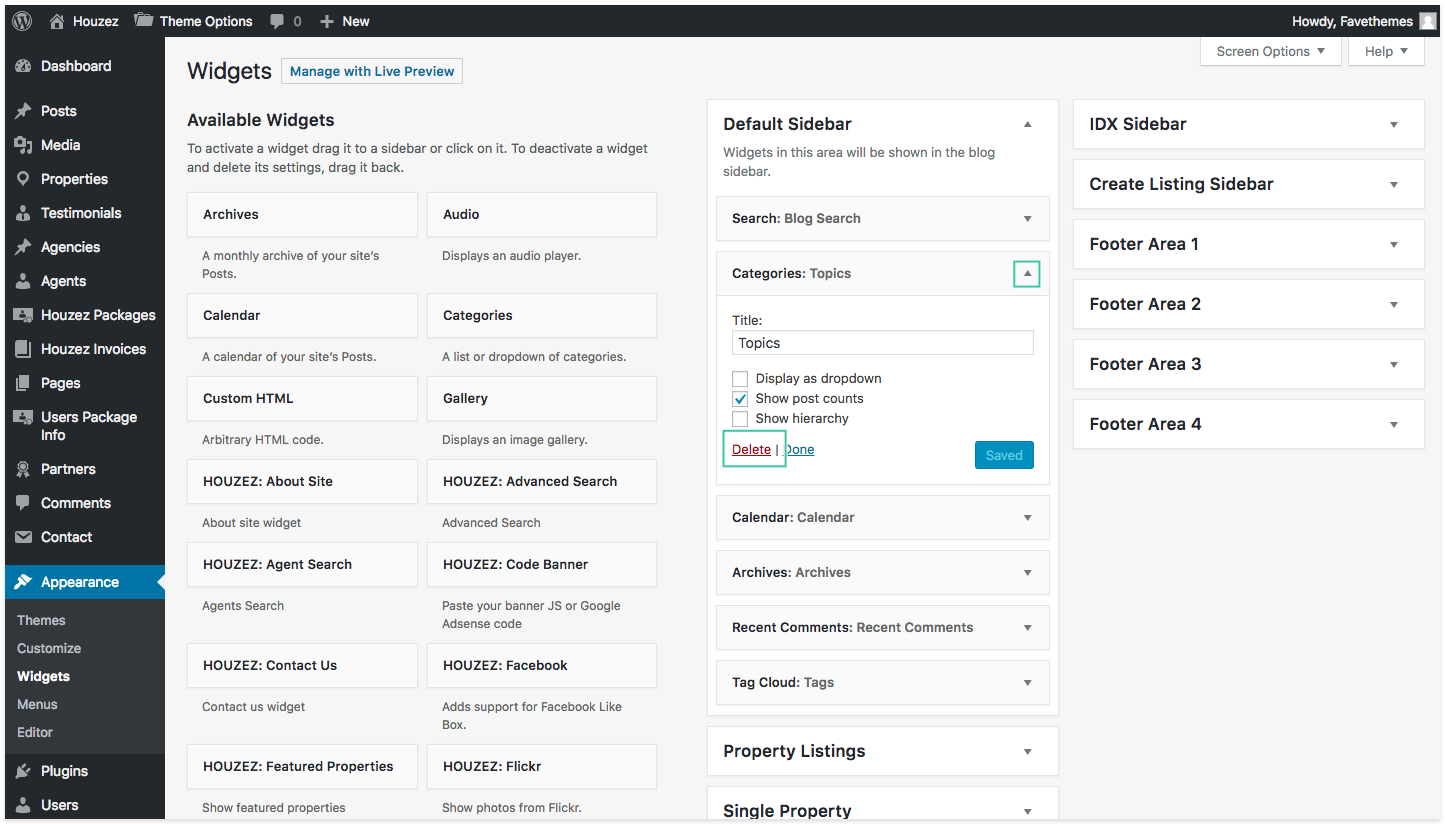This screenshot has width=1445, height=824.
Task: Select the HOUZEZ: Agent Search widget
Action: [x=302, y=564]
